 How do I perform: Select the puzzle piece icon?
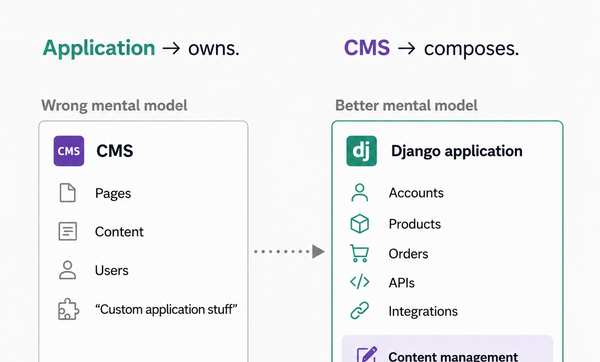point(68,309)
